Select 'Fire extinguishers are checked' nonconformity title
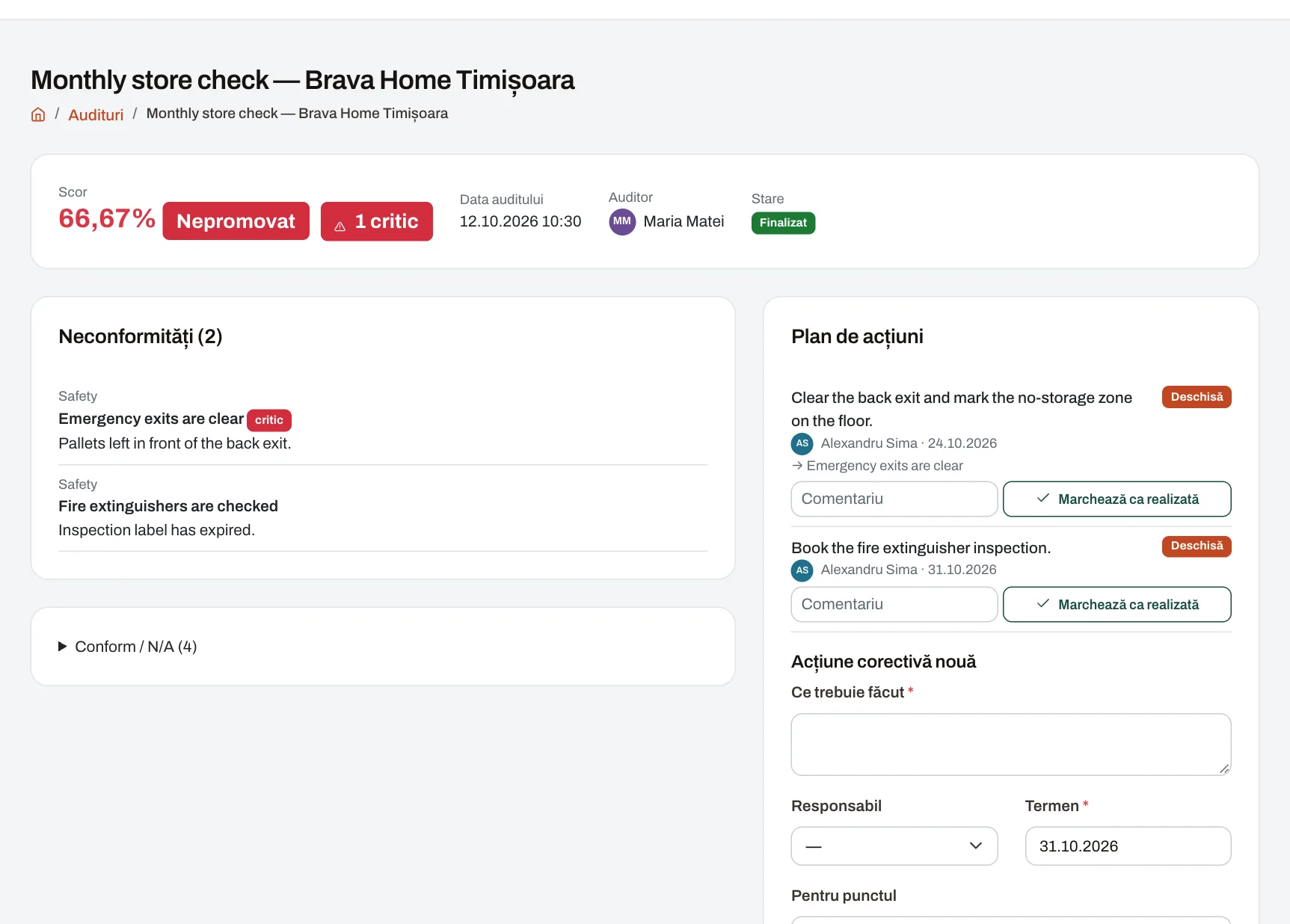 coord(168,506)
